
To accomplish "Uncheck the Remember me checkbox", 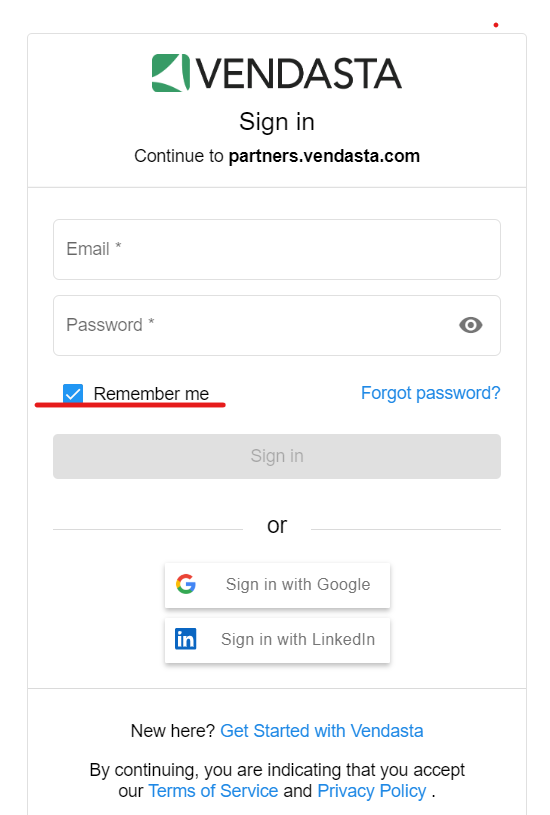I will (73, 393).
